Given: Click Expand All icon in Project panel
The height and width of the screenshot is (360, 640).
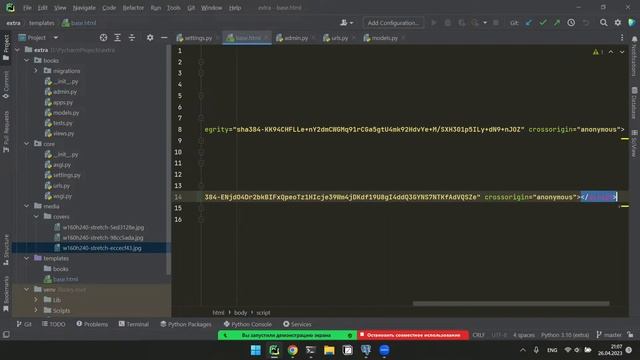Looking at the screenshot, I should [x=118, y=38].
